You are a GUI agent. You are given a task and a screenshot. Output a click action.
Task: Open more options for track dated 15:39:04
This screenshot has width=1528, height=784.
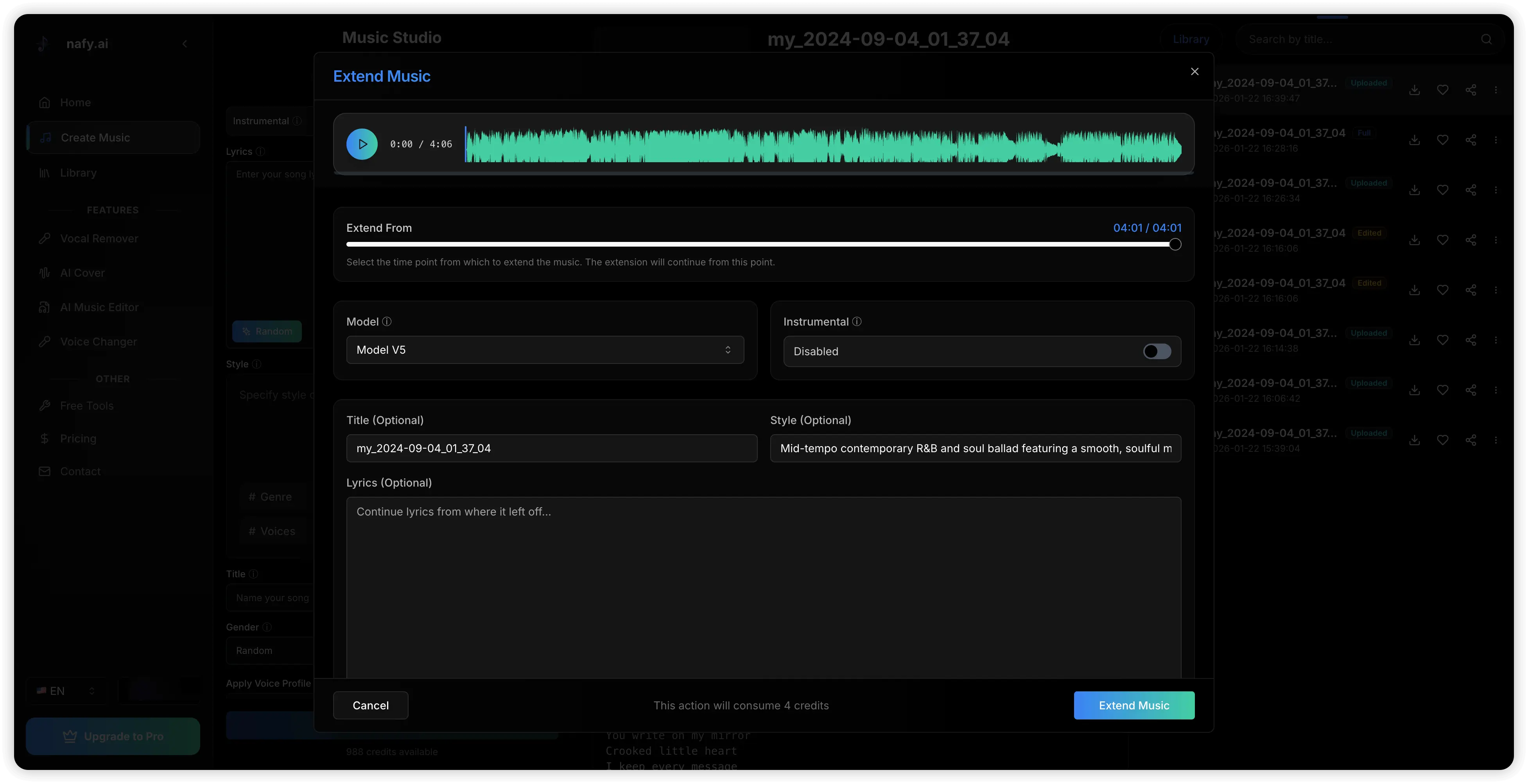tap(1496, 440)
